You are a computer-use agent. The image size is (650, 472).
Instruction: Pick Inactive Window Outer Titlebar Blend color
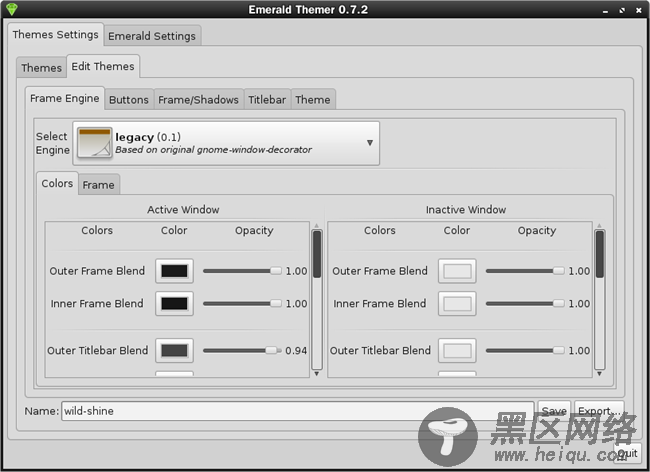457,351
